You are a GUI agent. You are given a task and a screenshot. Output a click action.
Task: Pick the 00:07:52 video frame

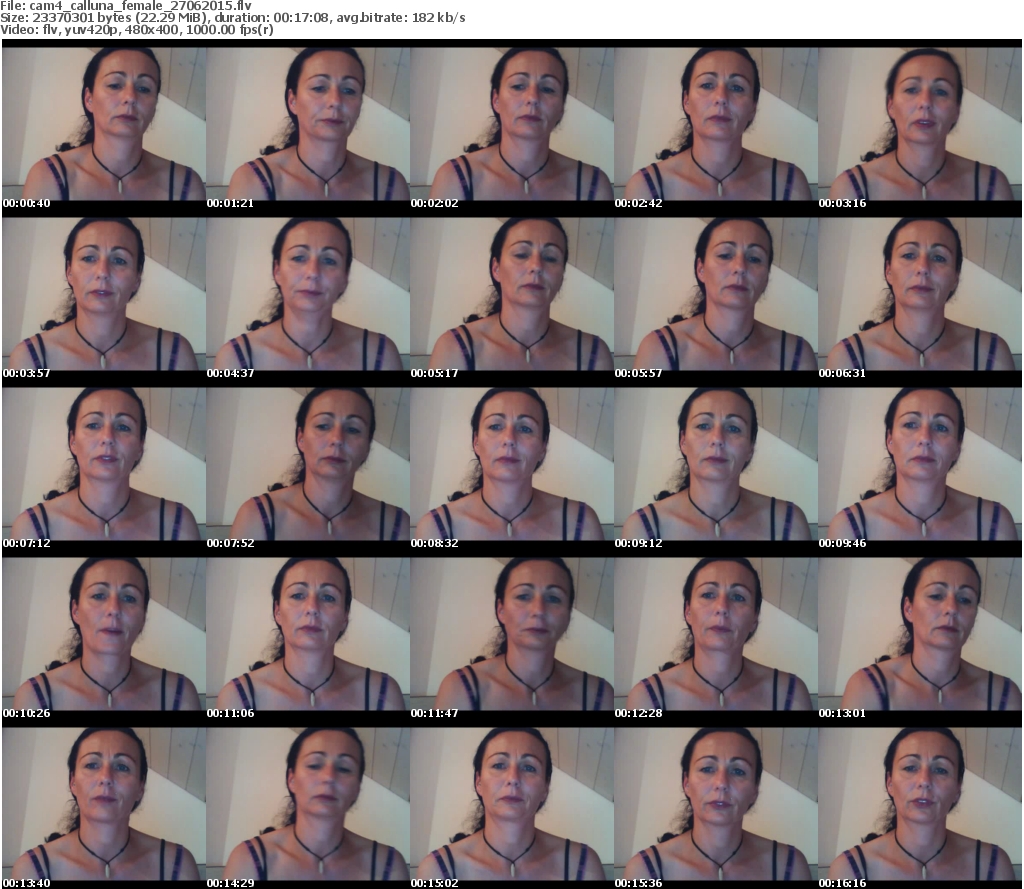[x=308, y=464]
